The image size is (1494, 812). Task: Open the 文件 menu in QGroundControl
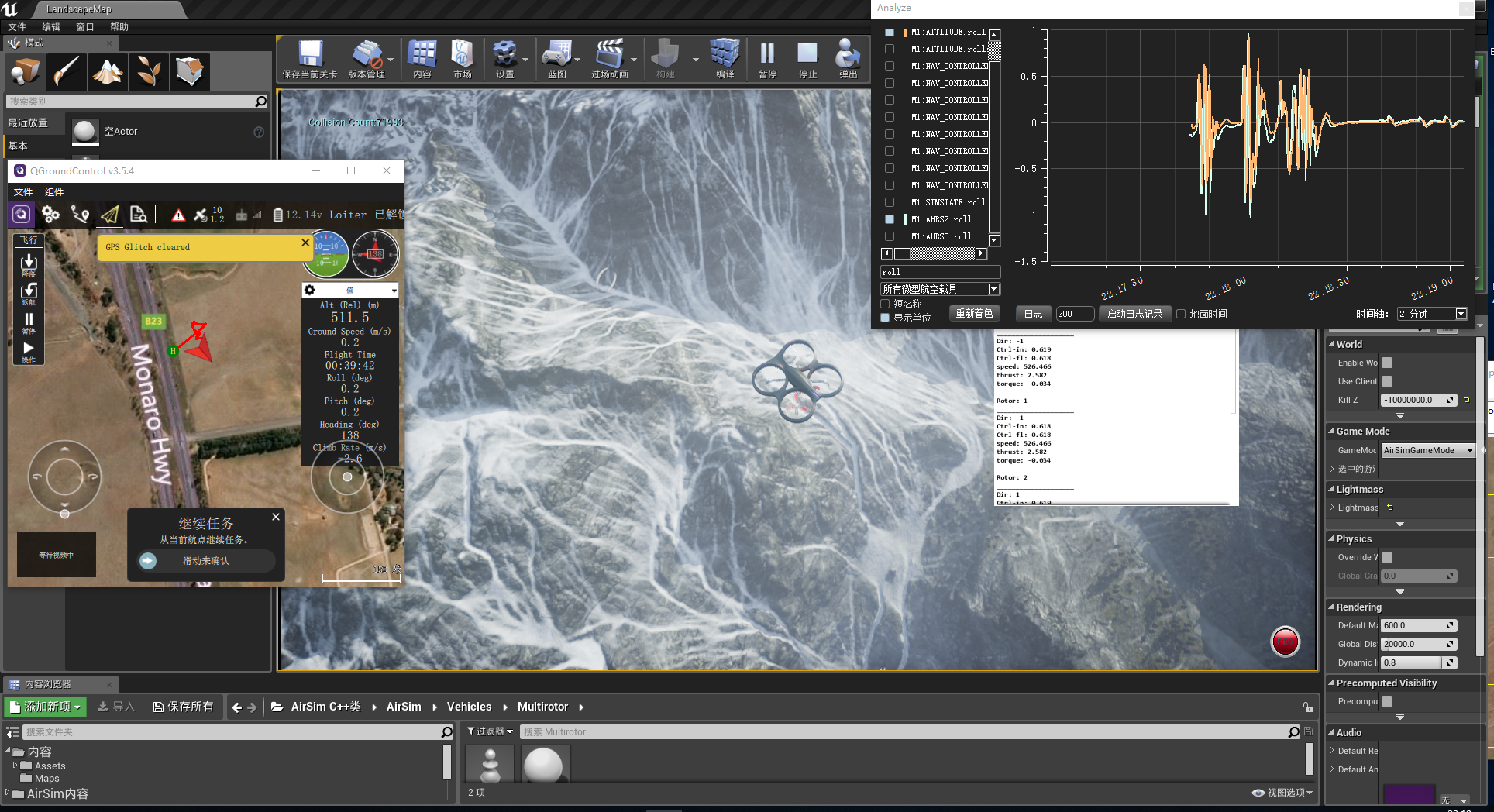(x=22, y=191)
